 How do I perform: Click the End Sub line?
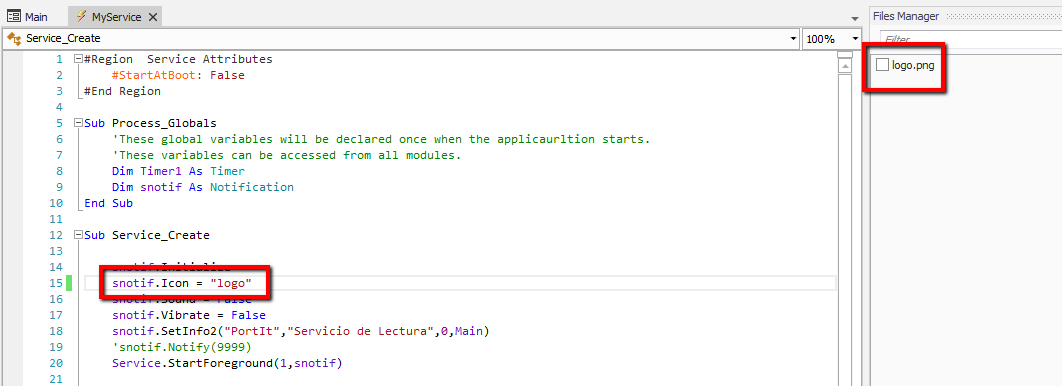coord(108,203)
